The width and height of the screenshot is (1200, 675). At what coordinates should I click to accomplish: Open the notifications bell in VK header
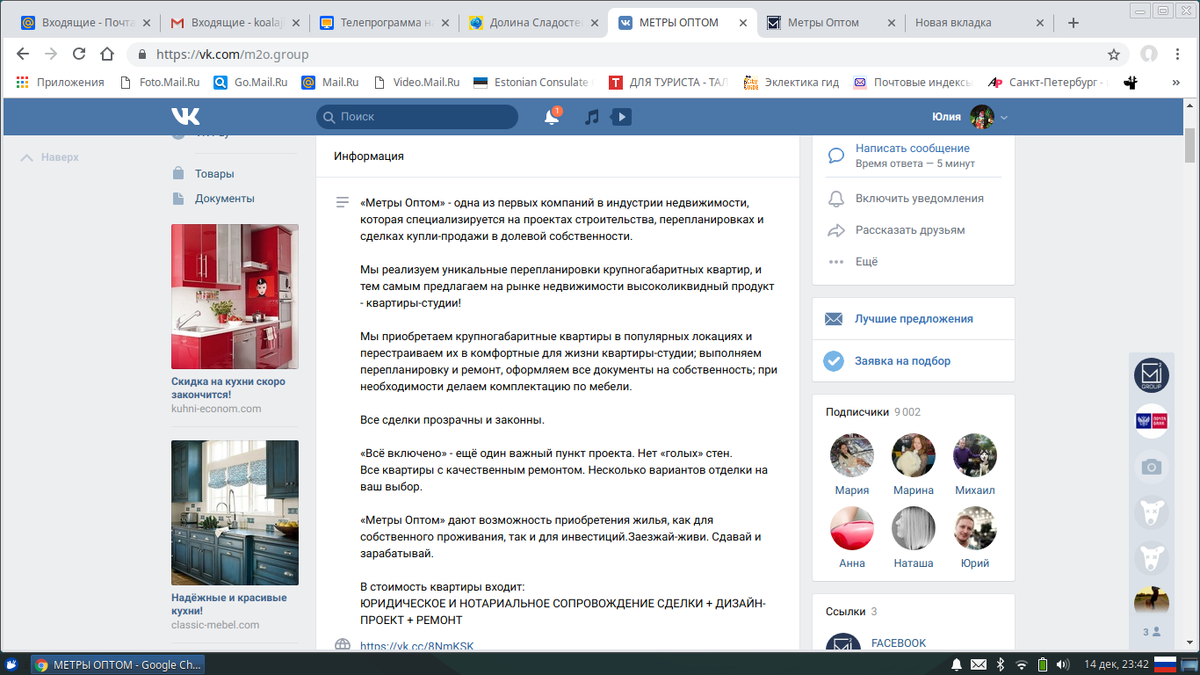[551, 117]
